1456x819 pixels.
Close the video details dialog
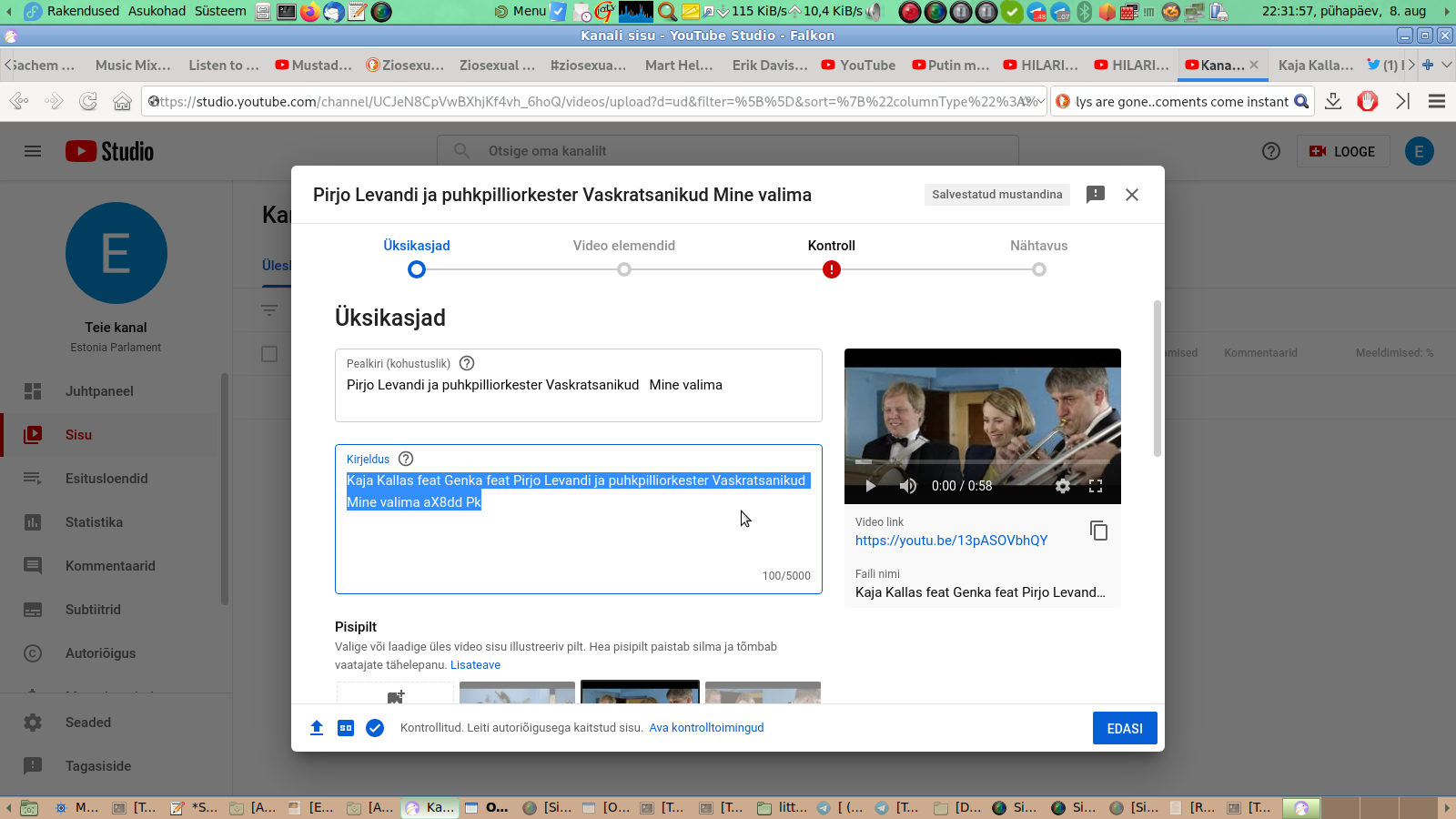click(x=1132, y=195)
